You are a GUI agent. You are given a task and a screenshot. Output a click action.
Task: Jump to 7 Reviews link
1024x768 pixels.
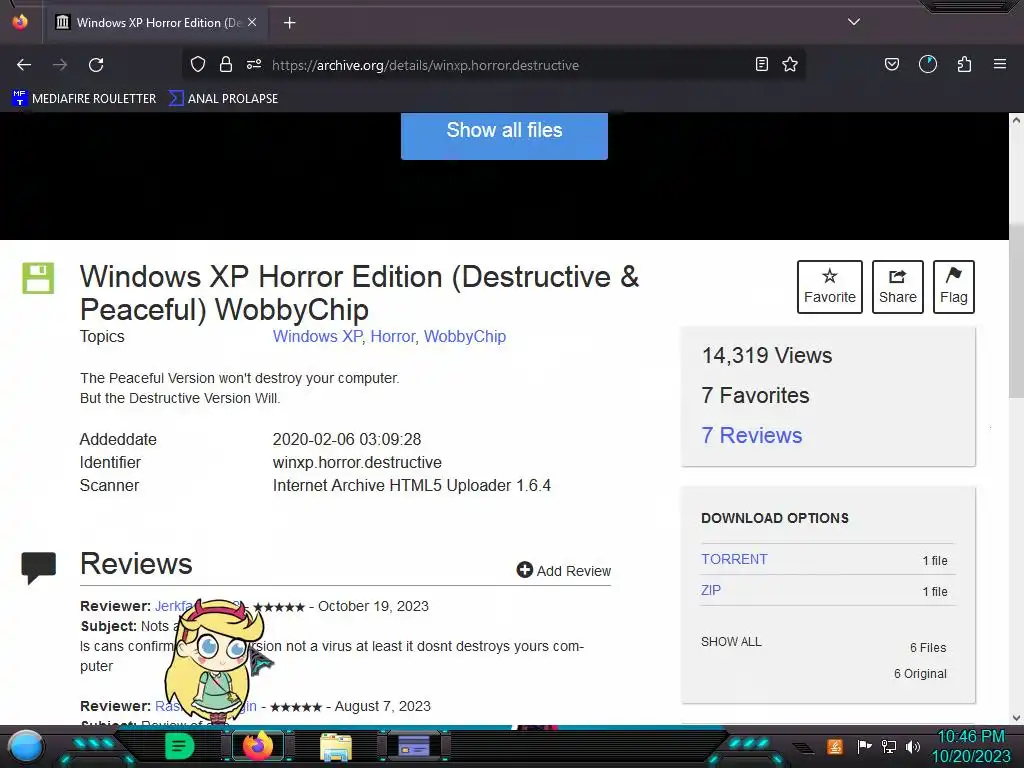click(752, 435)
